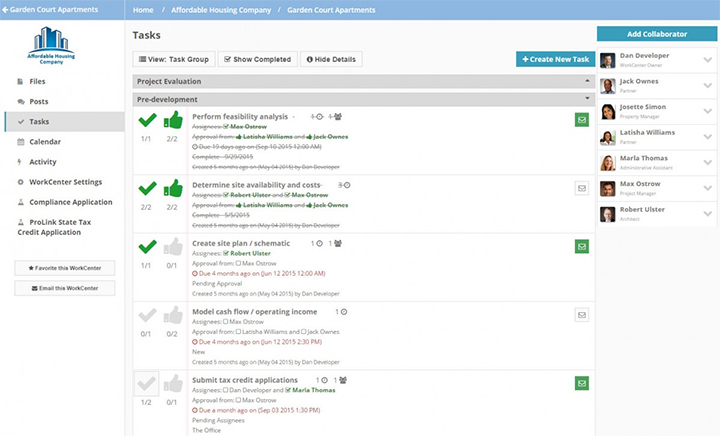Toggle the Show Completed checkbox
Screen dimensions: 720x436
[255, 59]
